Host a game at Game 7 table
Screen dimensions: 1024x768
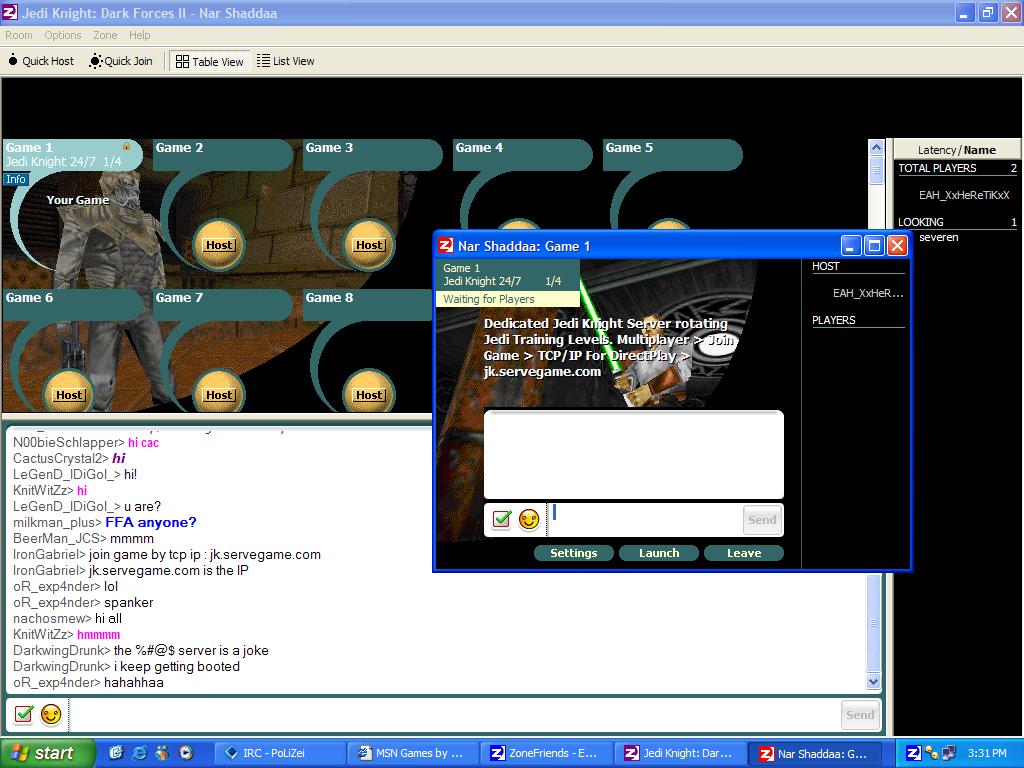(219, 394)
